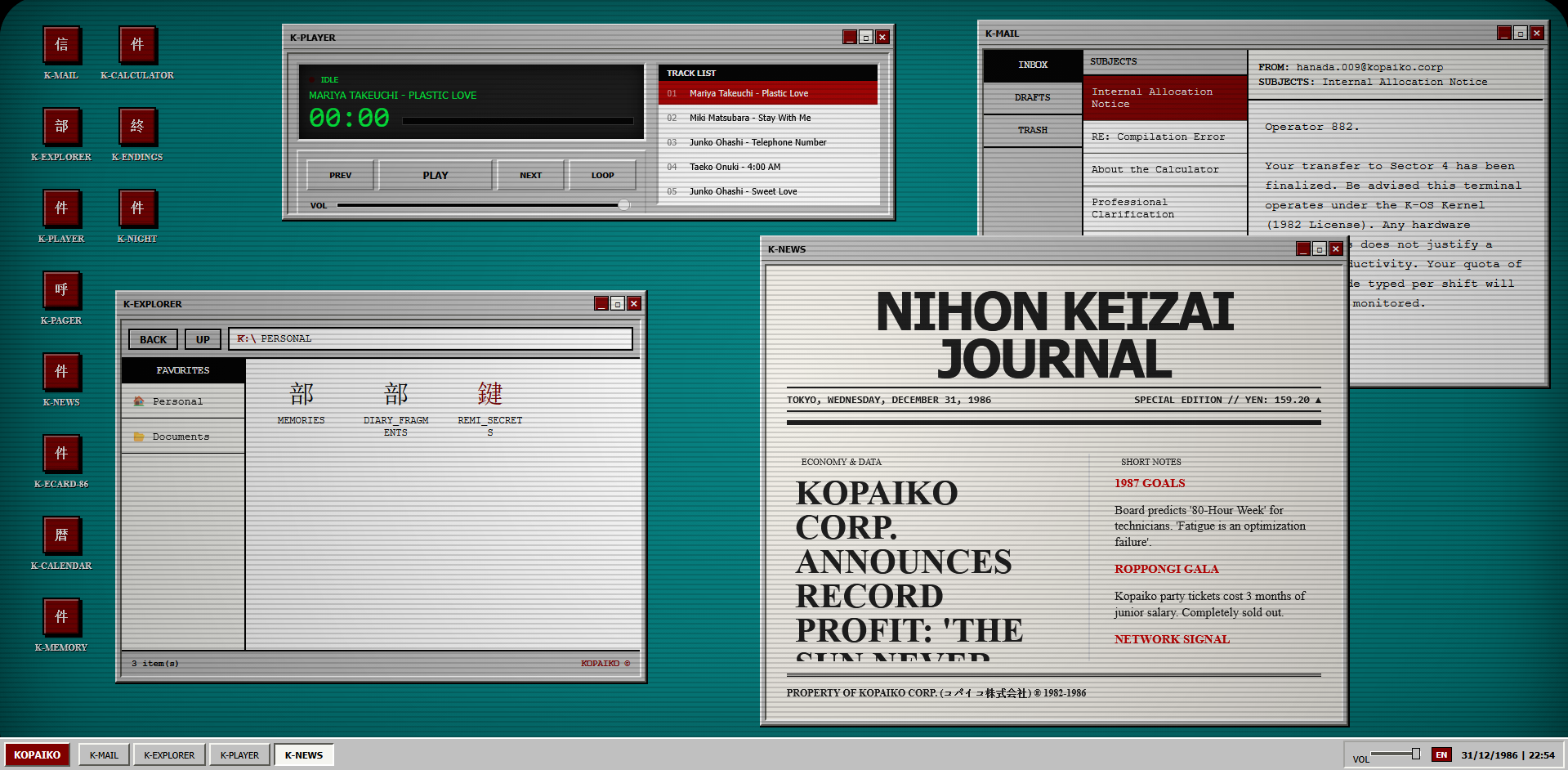Select track 01 Mariya Takeuchi - Plastic Love
The width and height of the screenshot is (1568, 770).
coord(768,93)
